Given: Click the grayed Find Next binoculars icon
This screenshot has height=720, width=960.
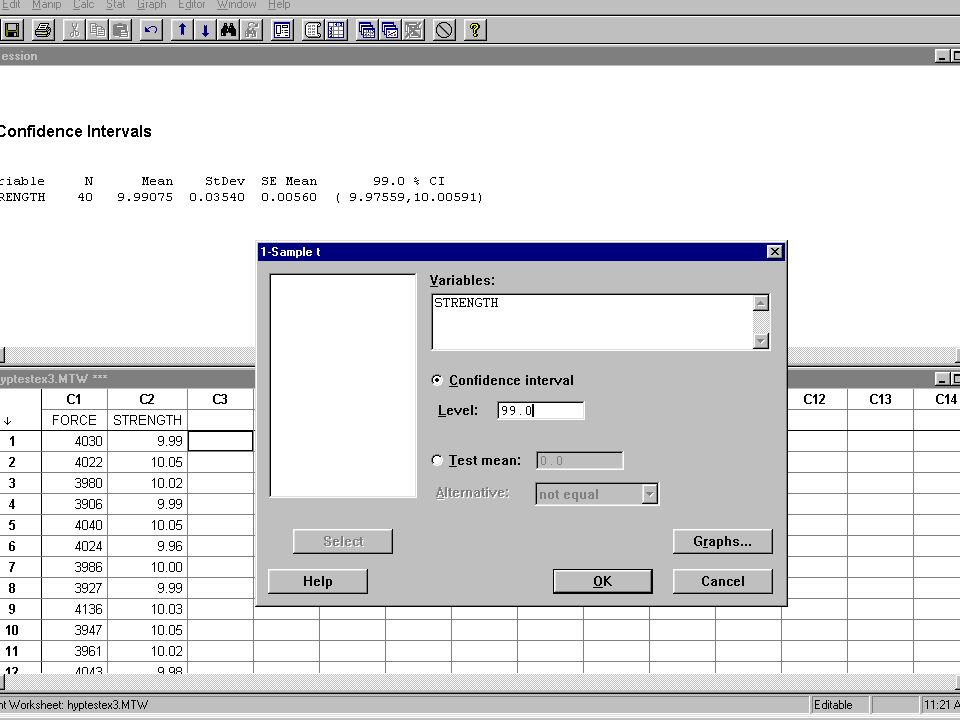Looking at the screenshot, I should (x=252, y=30).
